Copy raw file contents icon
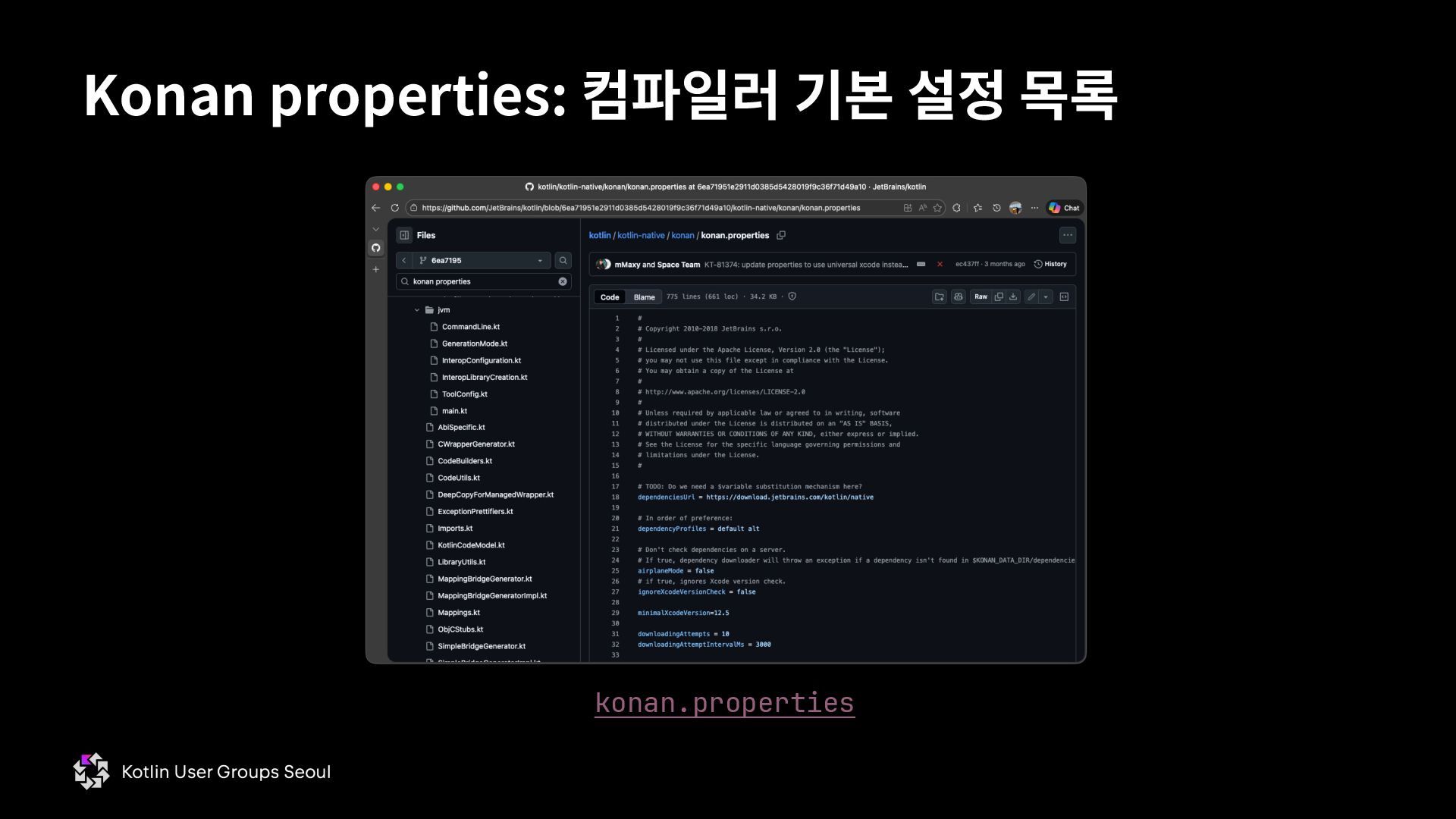The image size is (1456, 819). 999,297
